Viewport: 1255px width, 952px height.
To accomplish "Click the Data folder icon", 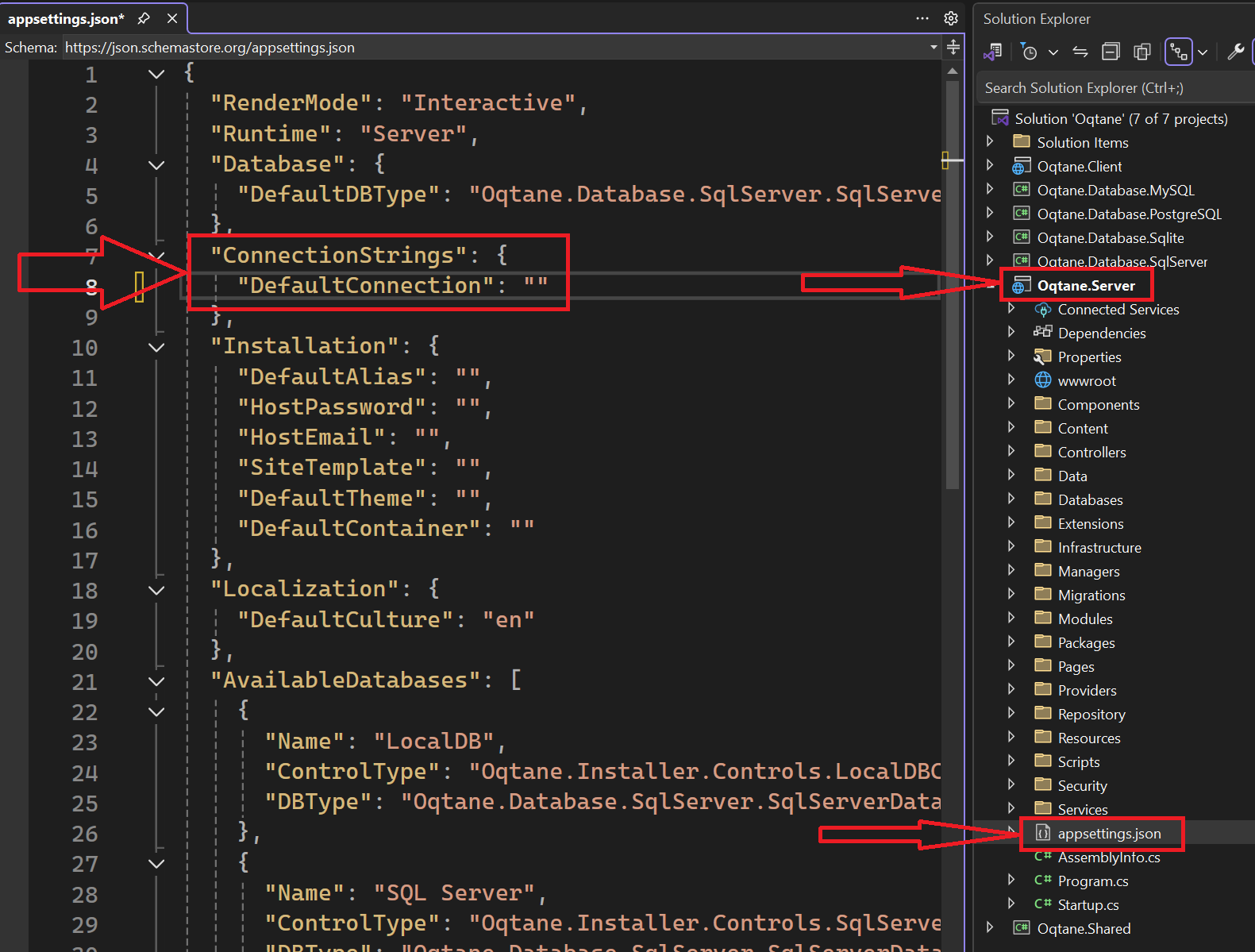I will click(1043, 475).
